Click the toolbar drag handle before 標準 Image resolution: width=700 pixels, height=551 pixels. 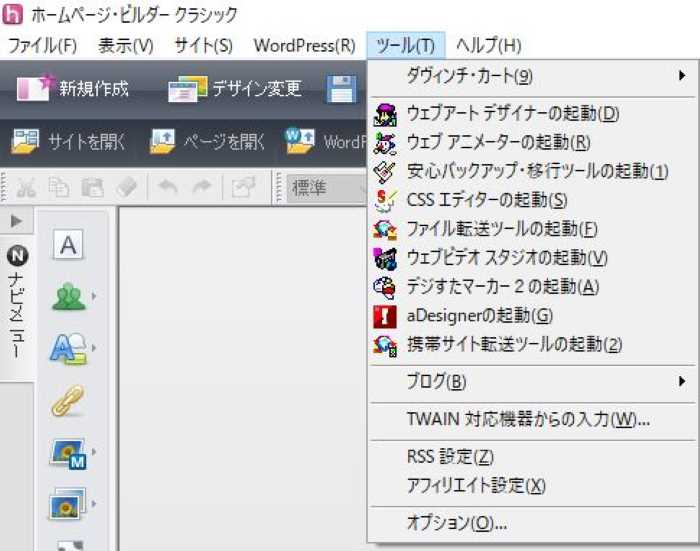[279, 188]
